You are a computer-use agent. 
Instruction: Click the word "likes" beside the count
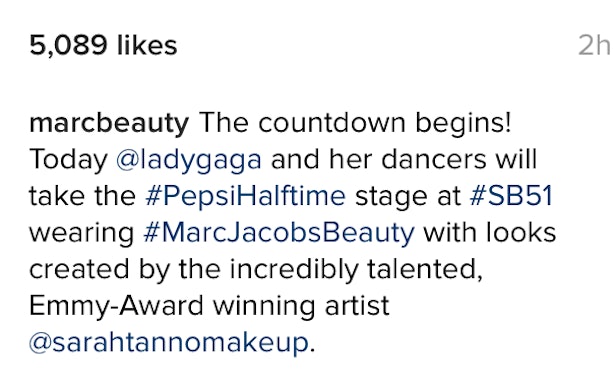[147, 45]
